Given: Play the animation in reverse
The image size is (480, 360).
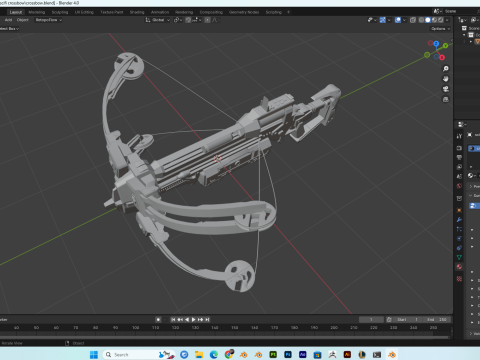Looking at the screenshot, I should coord(187,319).
